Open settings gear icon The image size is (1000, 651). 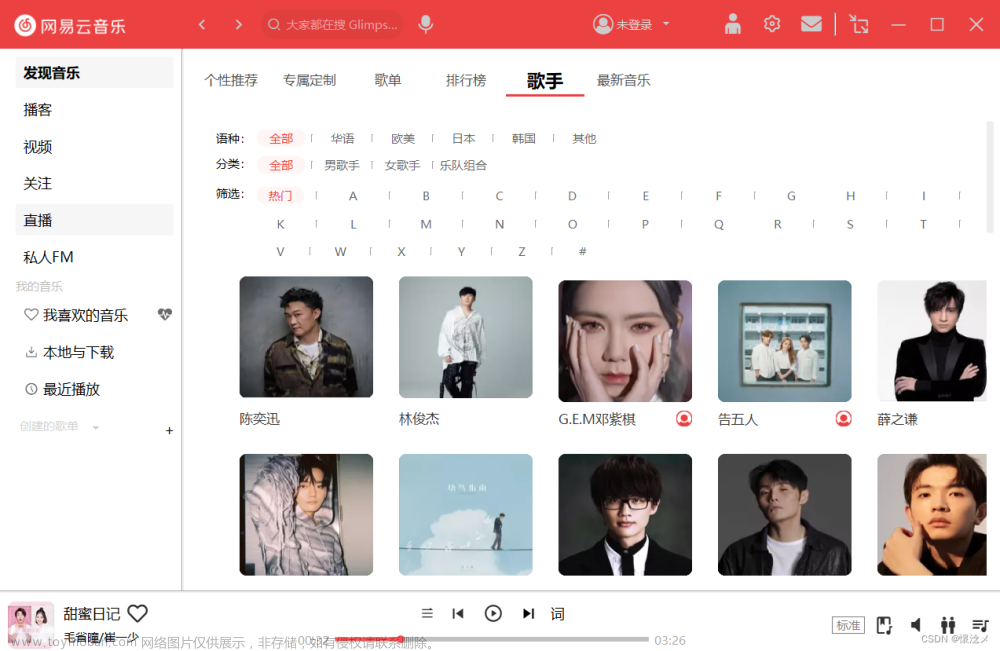pos(772,24)
